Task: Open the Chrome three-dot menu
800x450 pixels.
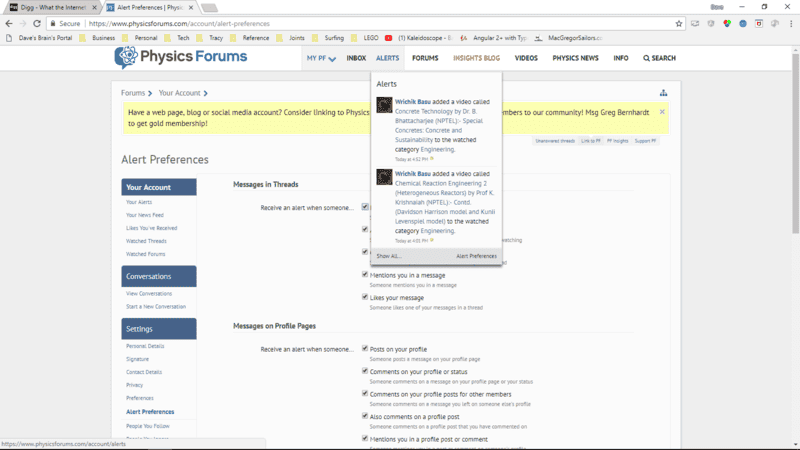Action: [791, 23]
